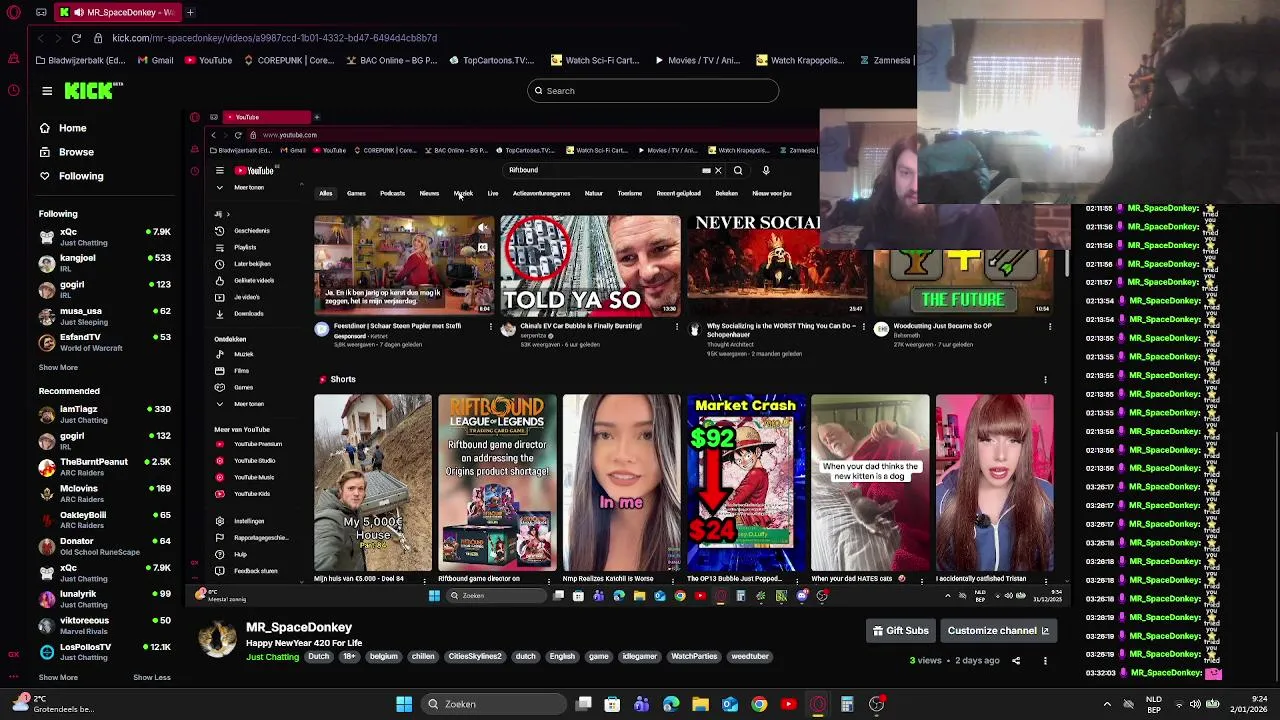Click the Kick search field

point(653,91)
